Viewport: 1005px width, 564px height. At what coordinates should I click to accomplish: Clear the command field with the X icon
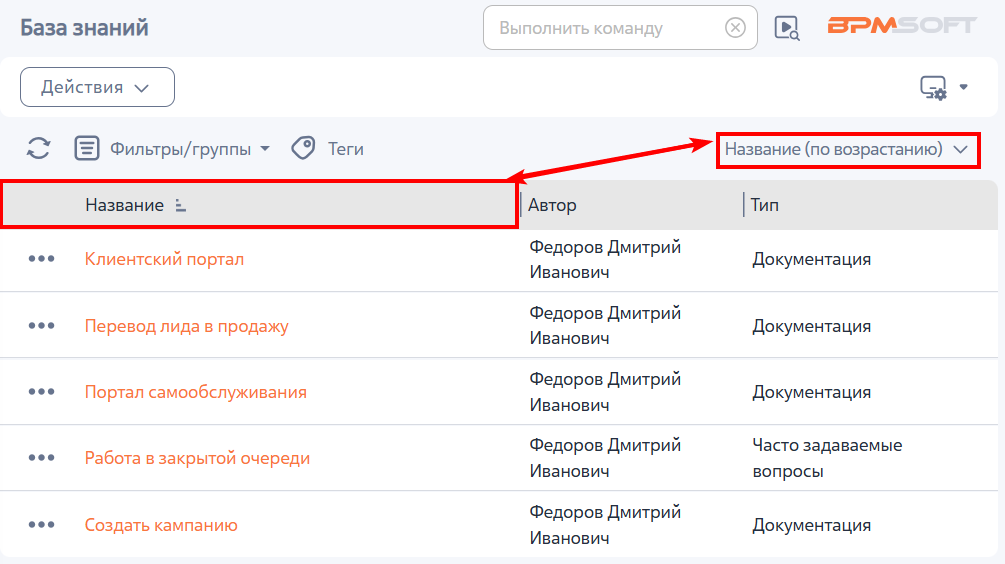pos(735,28)
